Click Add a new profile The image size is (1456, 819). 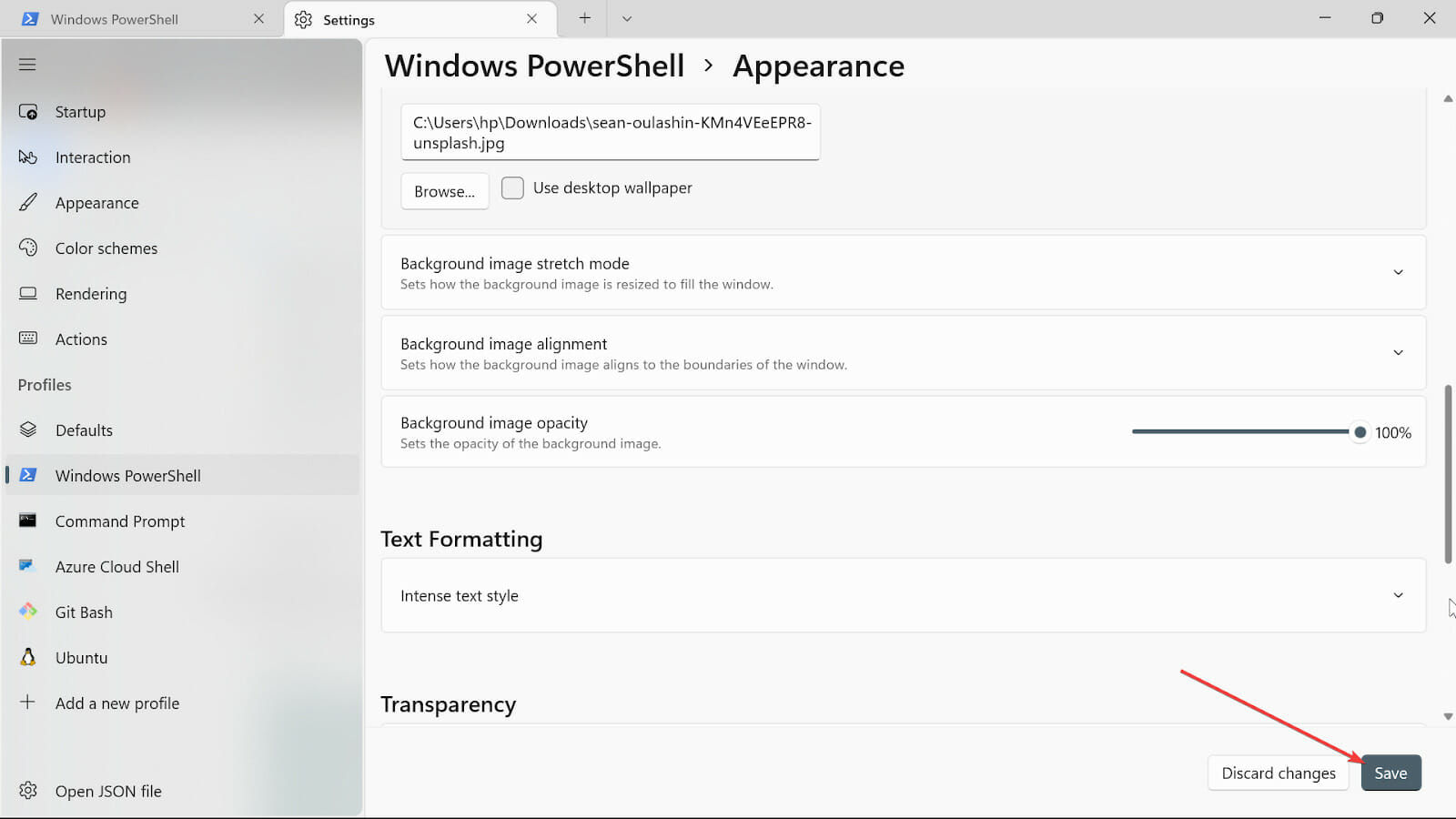[182, 703]
